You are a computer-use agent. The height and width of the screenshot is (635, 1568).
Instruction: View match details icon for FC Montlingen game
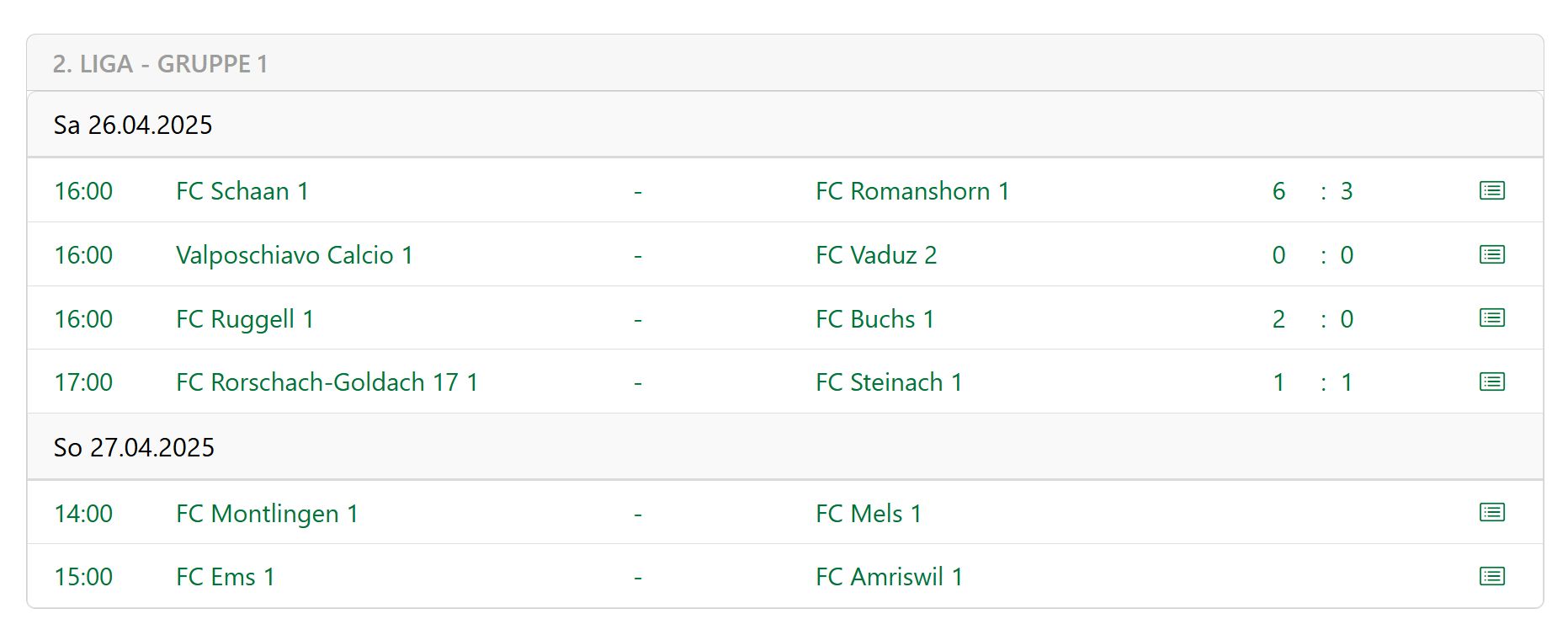click(x=1491, y=513)
